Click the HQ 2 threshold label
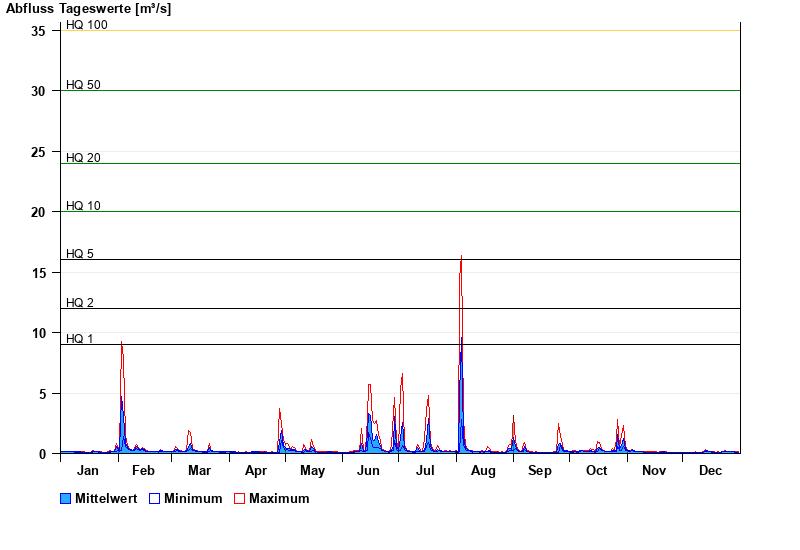The height and width of the screenshot is (550, 800). [80, 303]
